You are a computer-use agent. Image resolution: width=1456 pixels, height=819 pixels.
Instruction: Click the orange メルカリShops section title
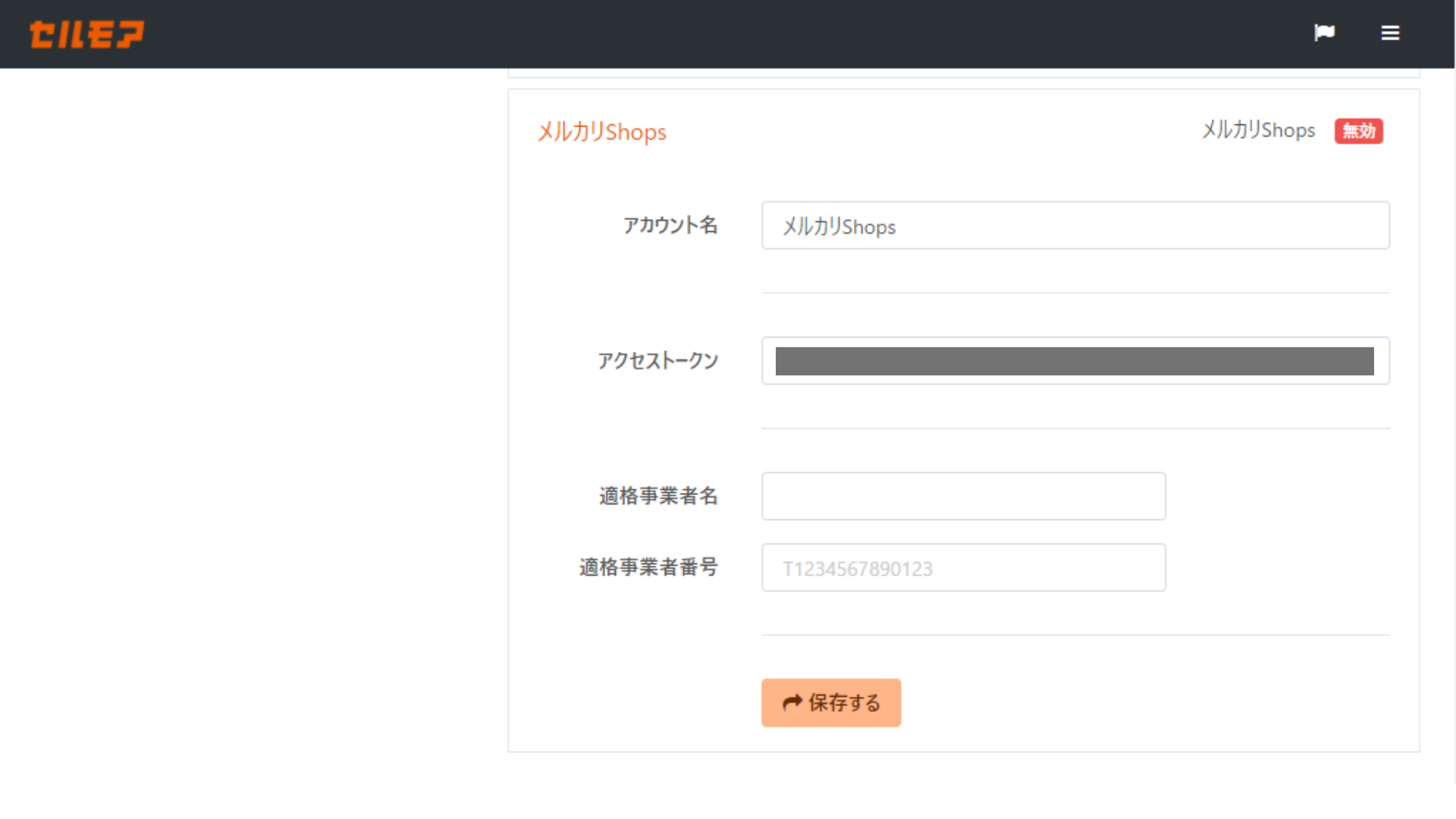[x=602, y=132]
